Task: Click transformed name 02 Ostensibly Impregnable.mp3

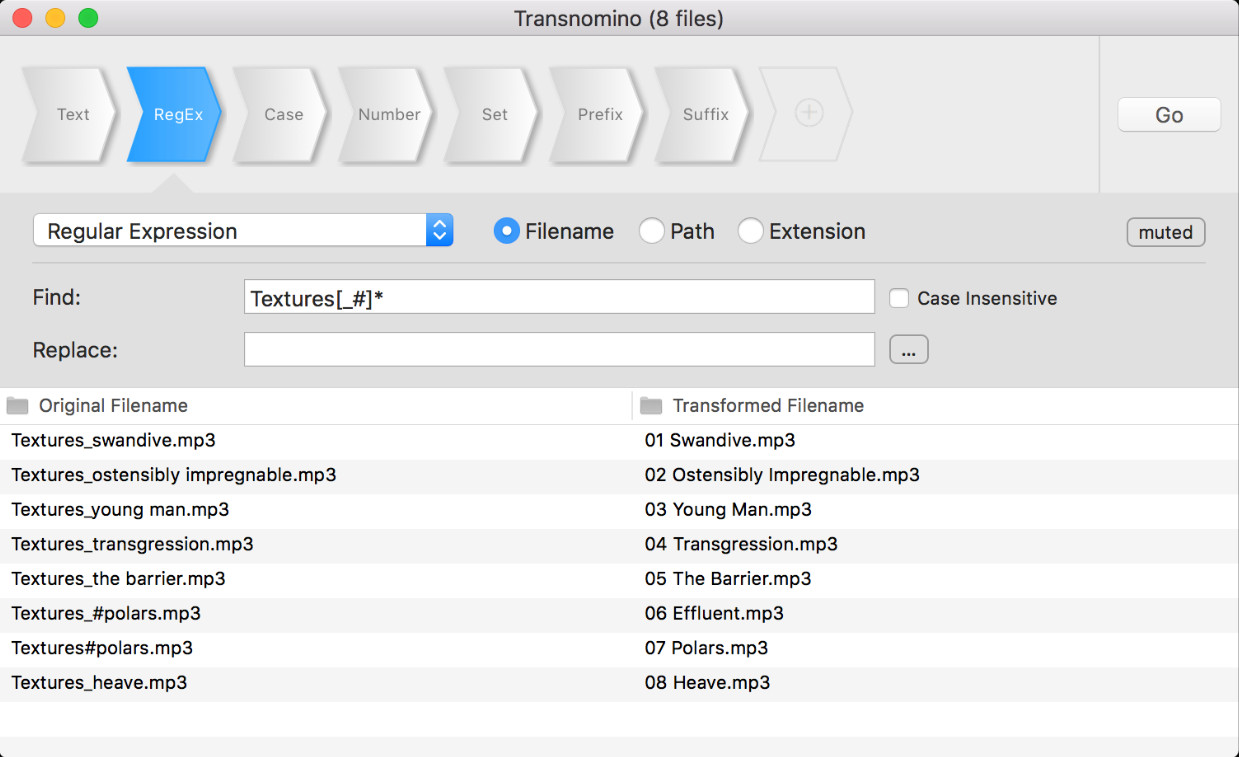Action: [782, 474]
